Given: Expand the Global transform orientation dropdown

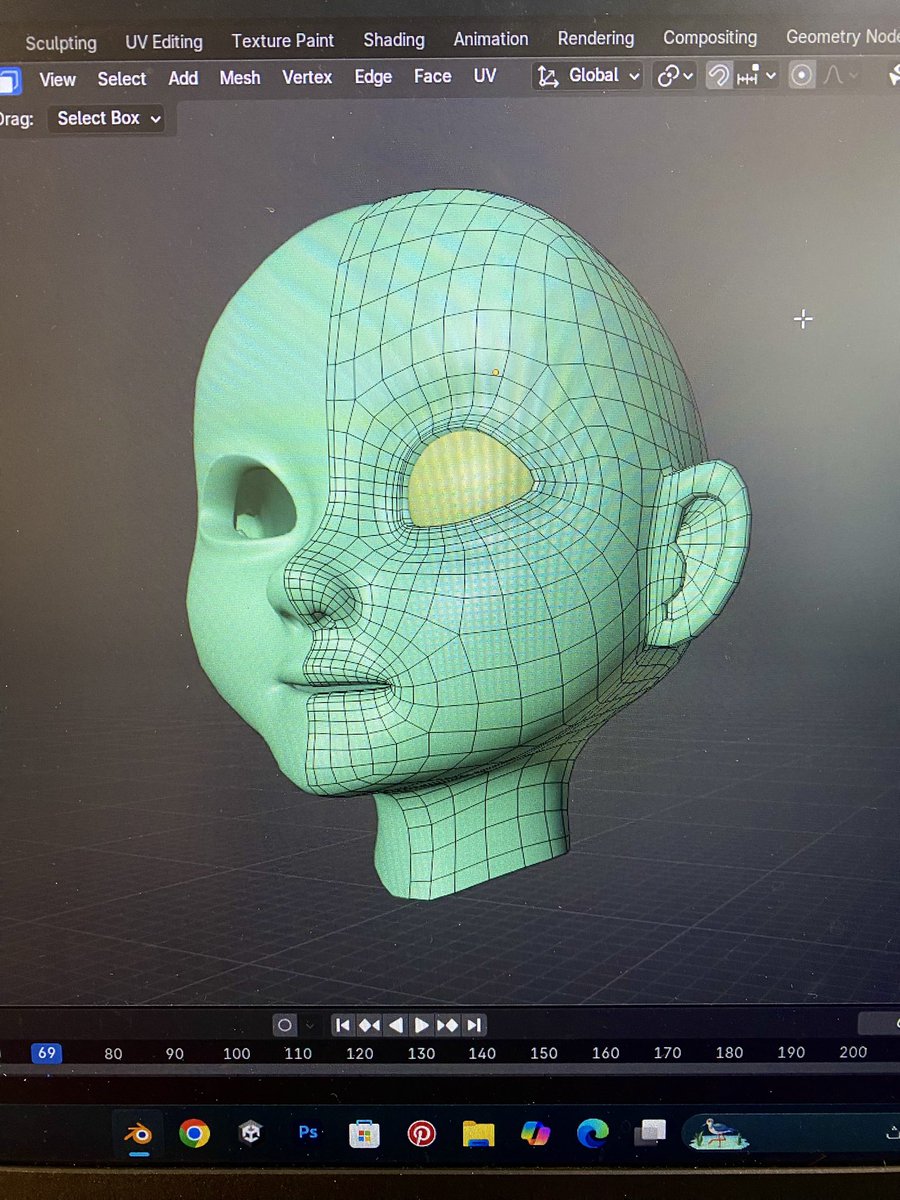Looking at the screenshot, I should (x=588, y=76).
